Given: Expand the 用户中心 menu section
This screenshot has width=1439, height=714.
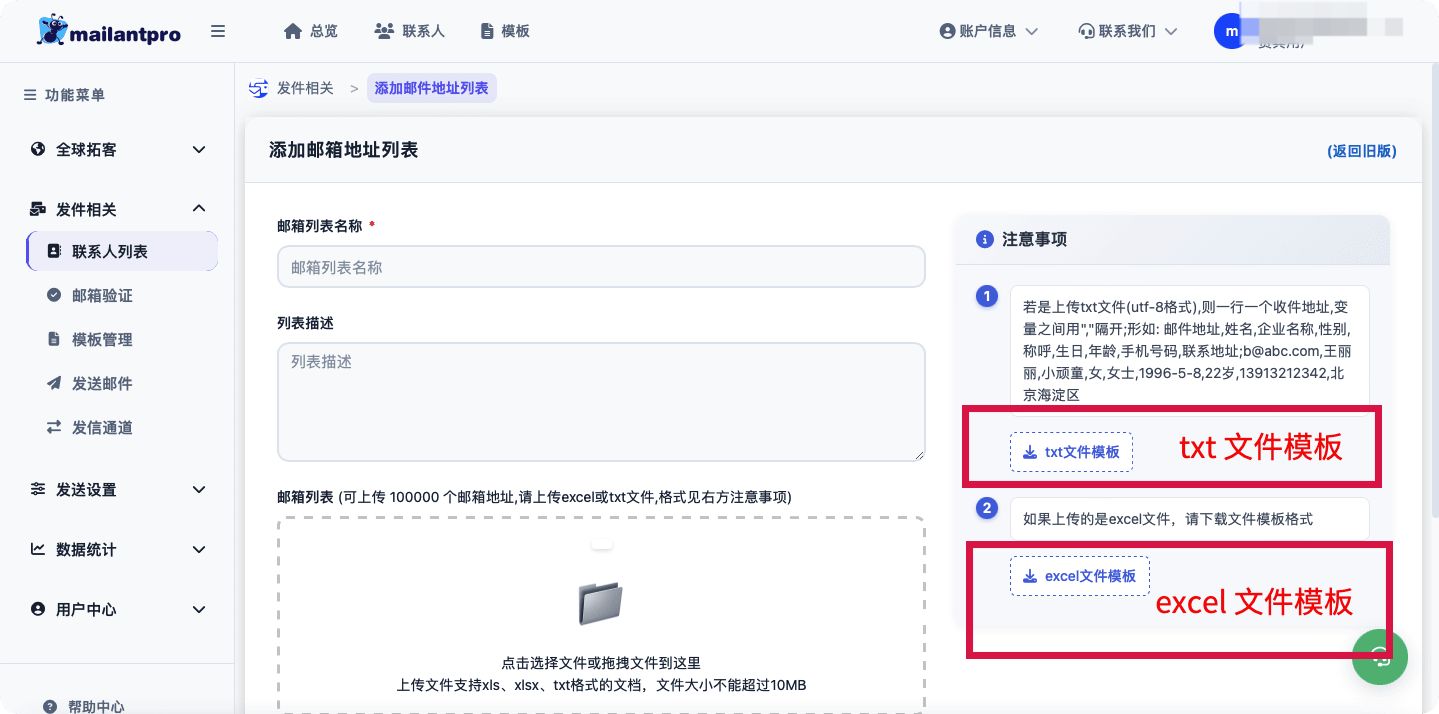Looking at the screenshot, I should pyautogui.click(x=118, y=610).
